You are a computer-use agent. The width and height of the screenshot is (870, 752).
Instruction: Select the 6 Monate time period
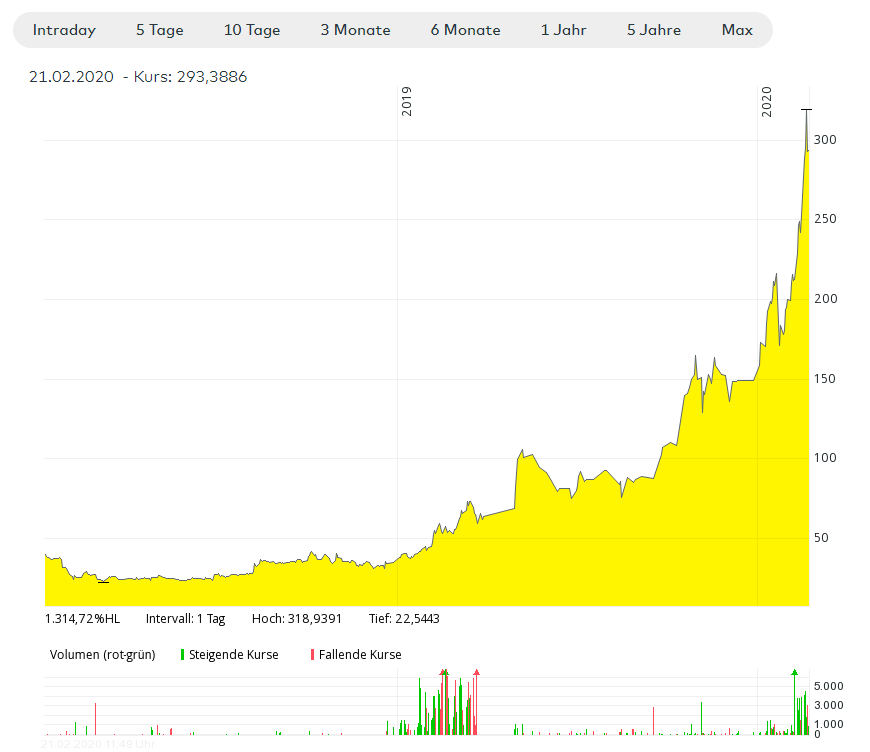pyautogui.click(x=465, y=30)
